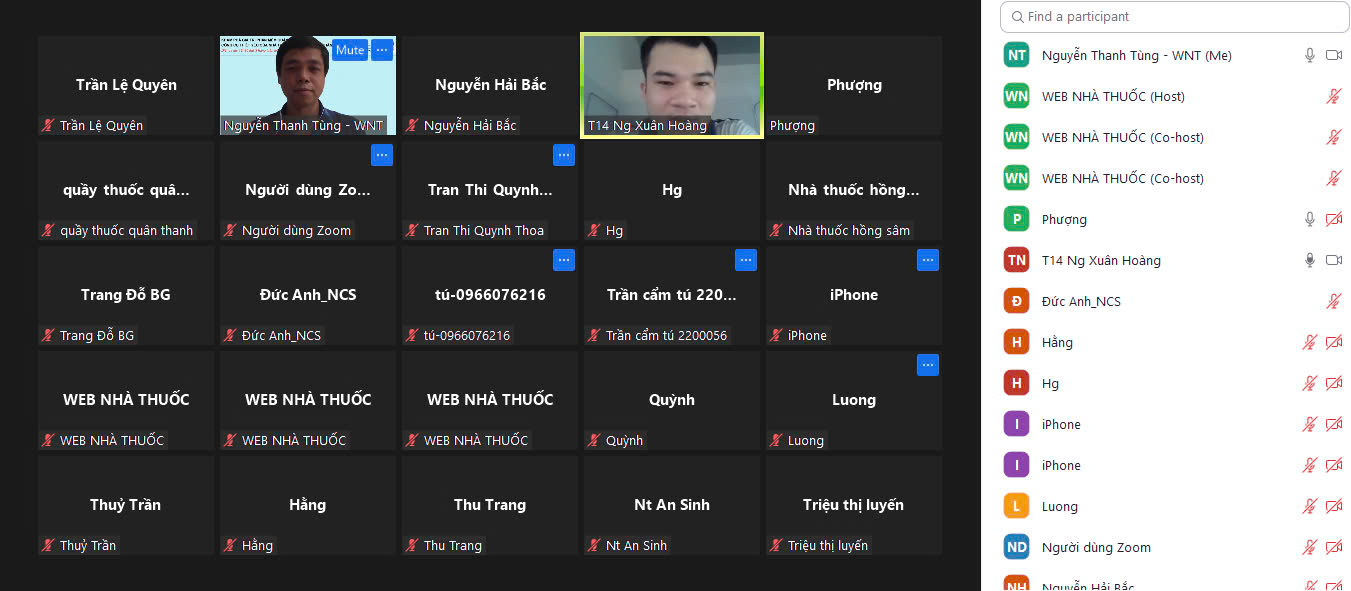Click the search magnifier icon in participant panel
The height and width of the screenshot is (591, 1351).
tap(1017, 17)
